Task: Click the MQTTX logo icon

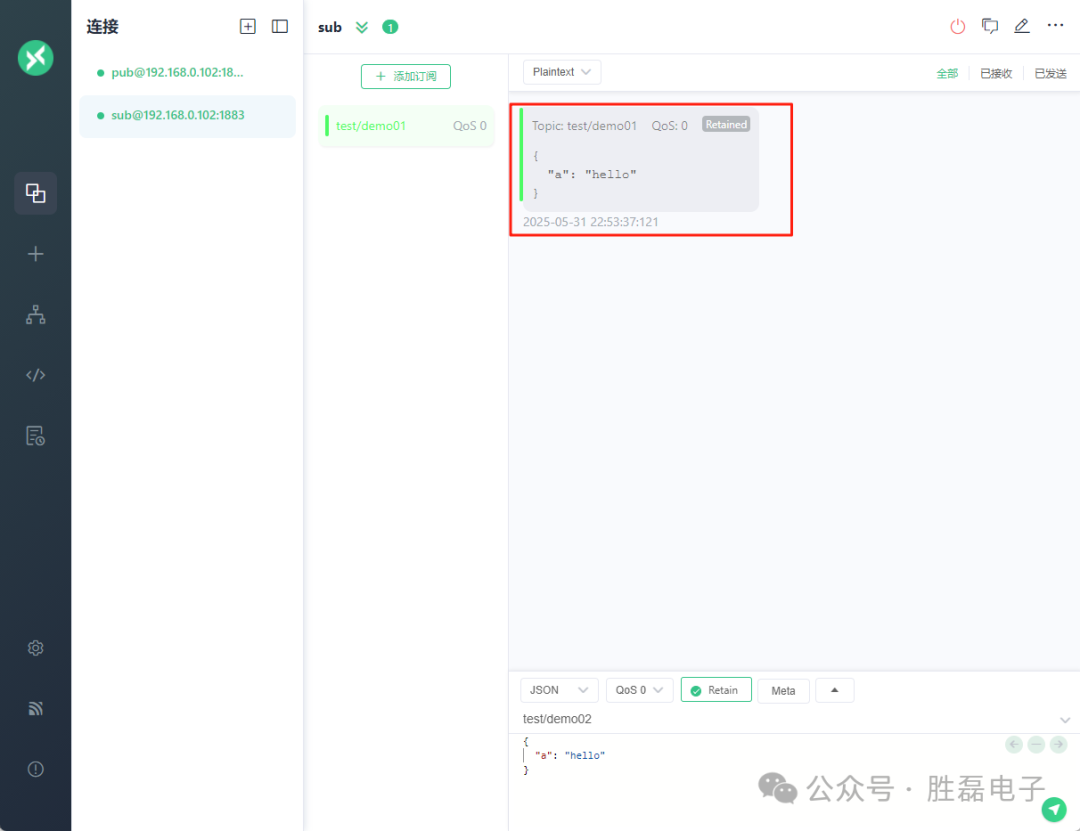Action: coord(35,58)
